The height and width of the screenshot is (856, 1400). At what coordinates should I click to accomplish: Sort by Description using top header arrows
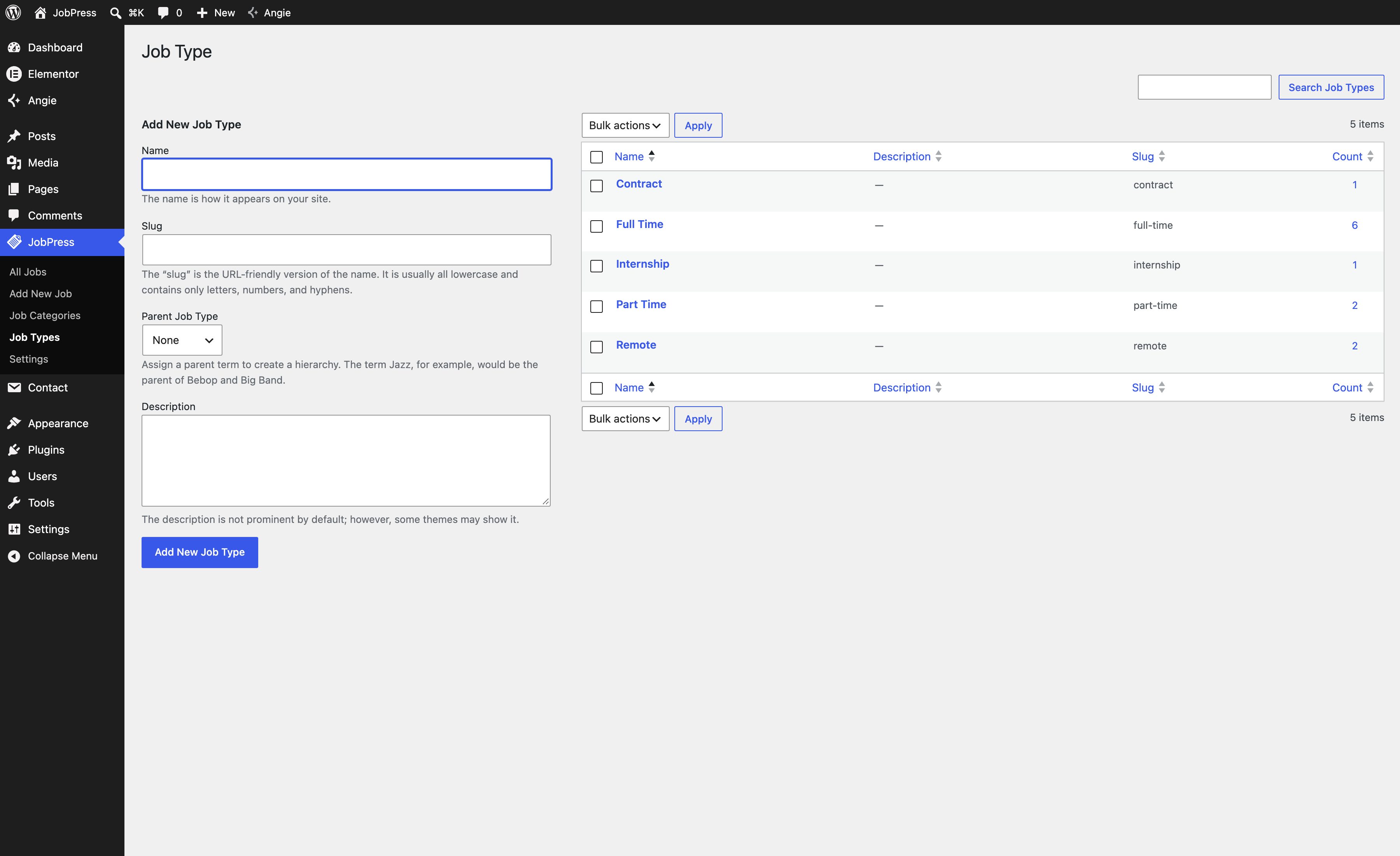coord(939,156)
